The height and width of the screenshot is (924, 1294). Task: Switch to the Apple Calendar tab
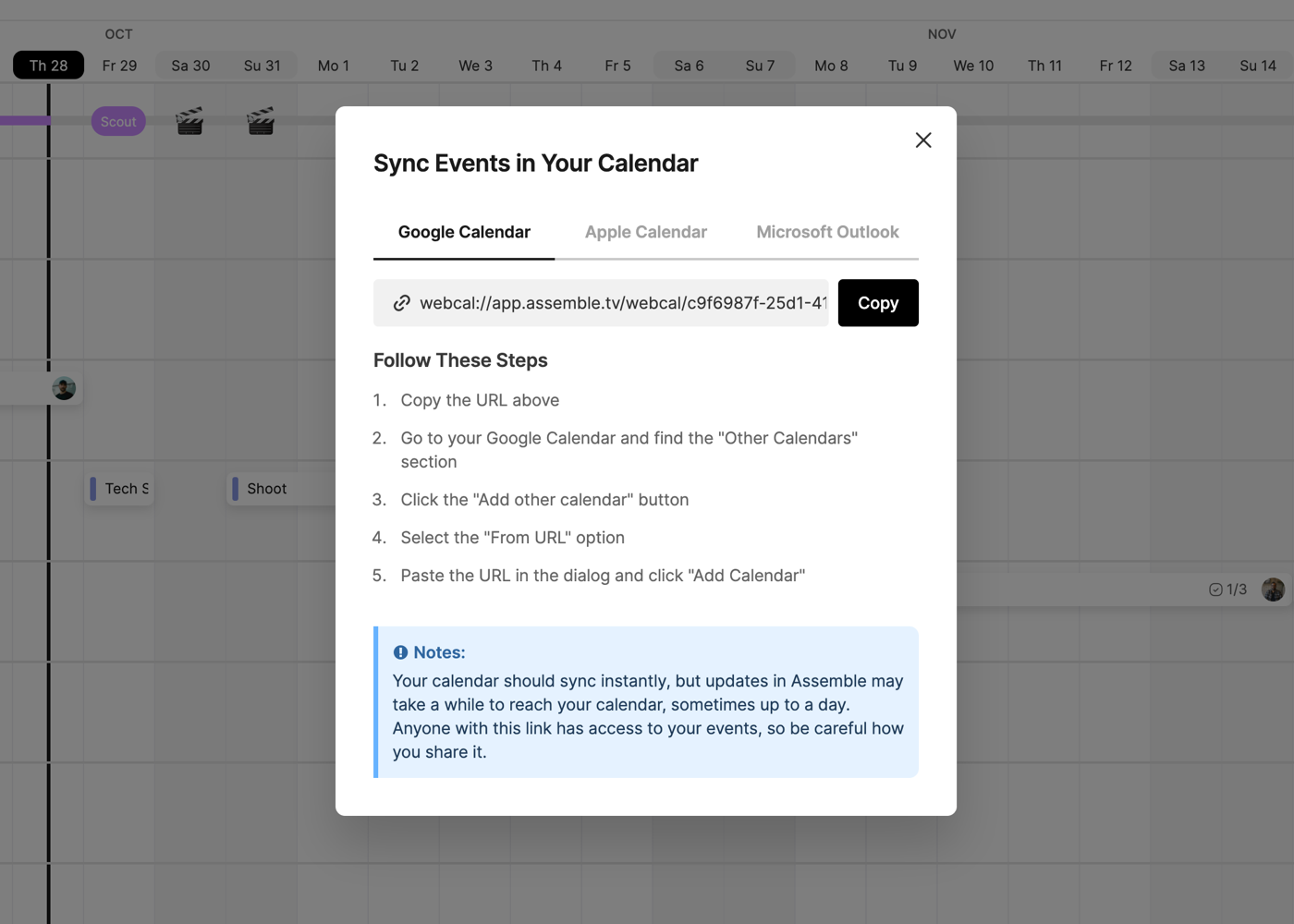coord(645,232)
